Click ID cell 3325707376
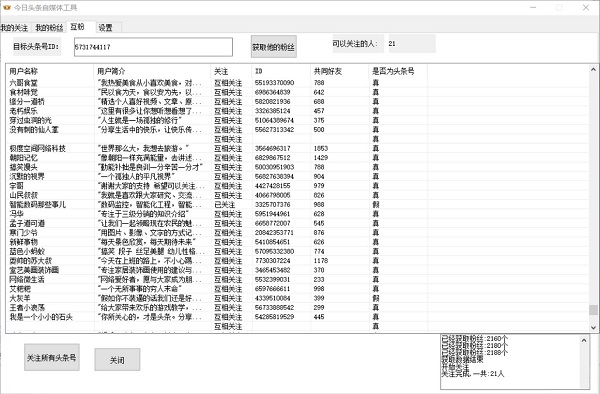The image size is (600, 394). coord(272,205)
